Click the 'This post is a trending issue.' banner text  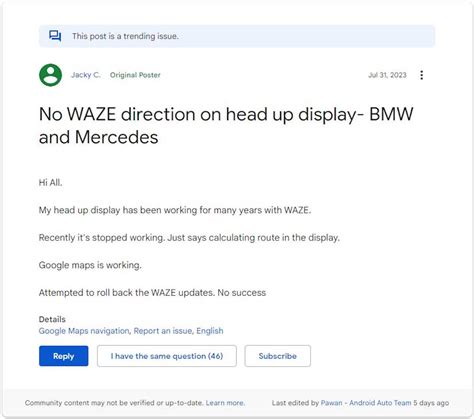[125, 36]
